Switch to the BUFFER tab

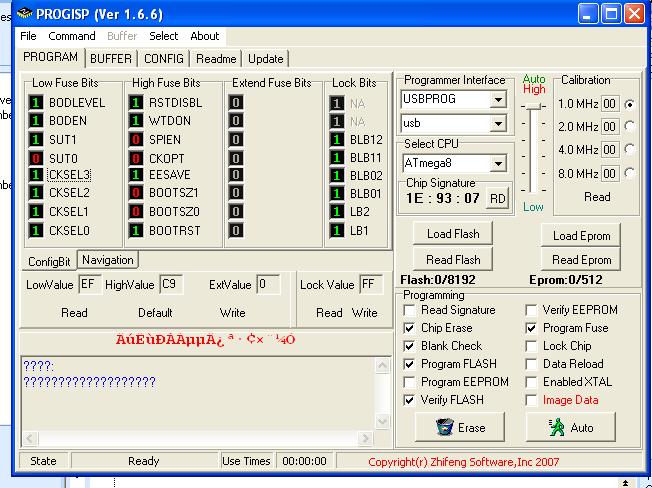111,58
